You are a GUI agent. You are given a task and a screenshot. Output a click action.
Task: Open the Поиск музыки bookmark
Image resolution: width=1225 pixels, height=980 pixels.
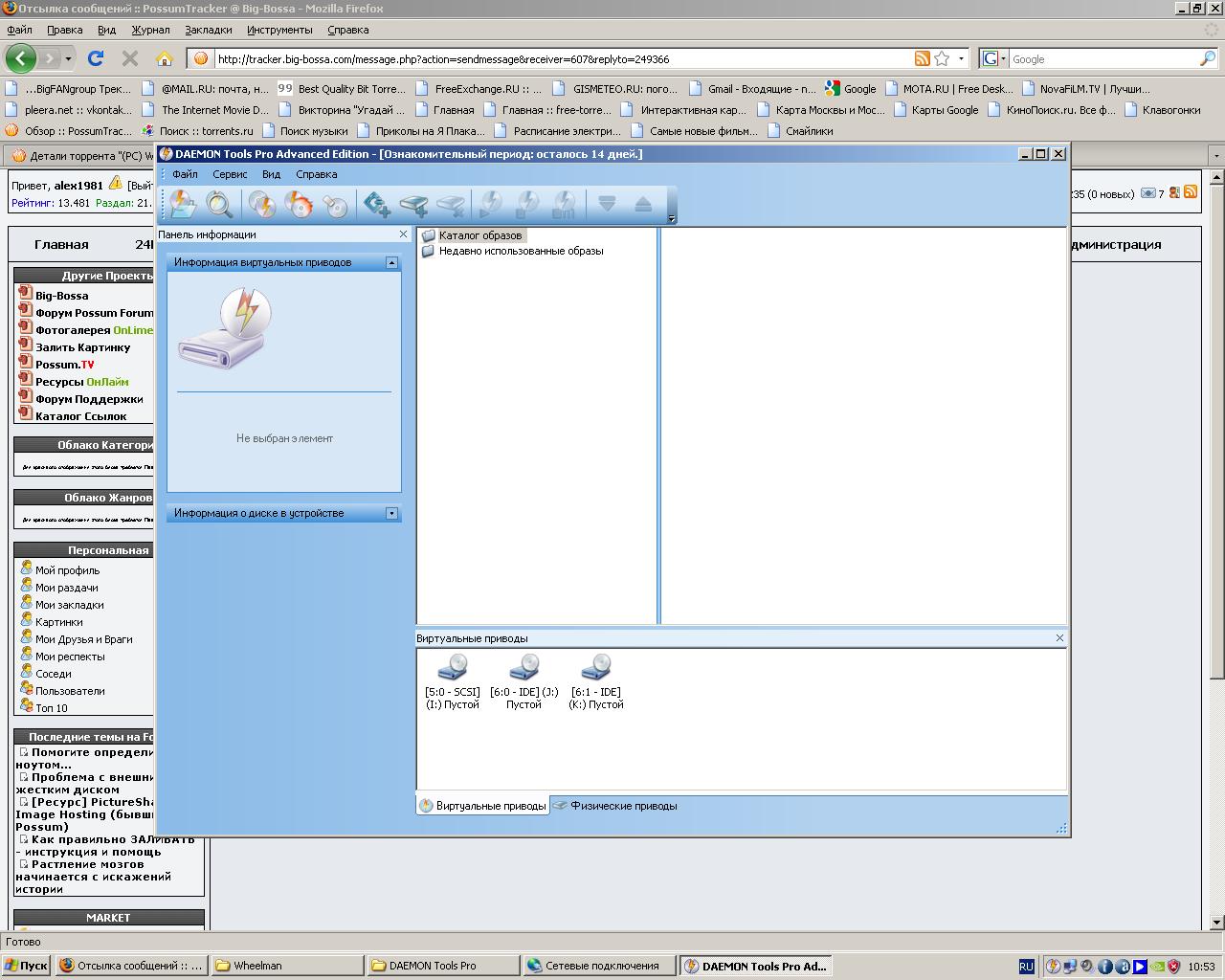[305, 131]
